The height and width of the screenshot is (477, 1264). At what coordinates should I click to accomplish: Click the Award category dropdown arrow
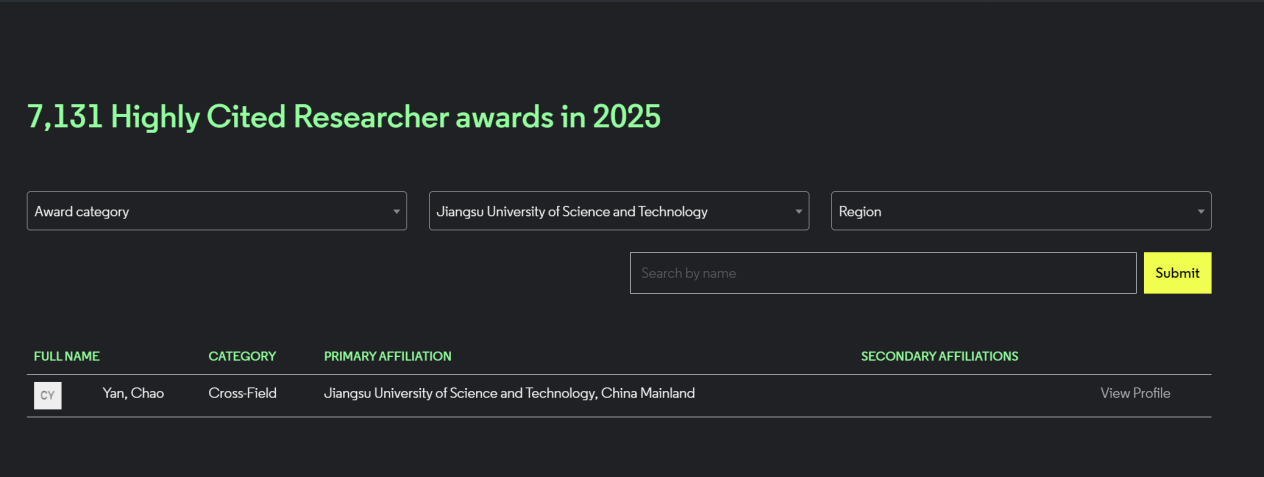396,212
